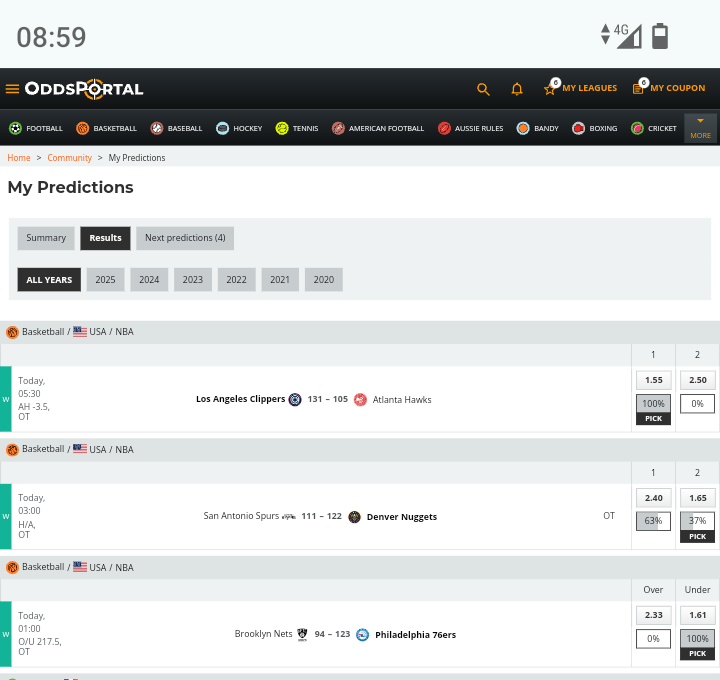Click the 1.55 odds button
Screen dimensions: 720x680
click(x=653, y=380)
